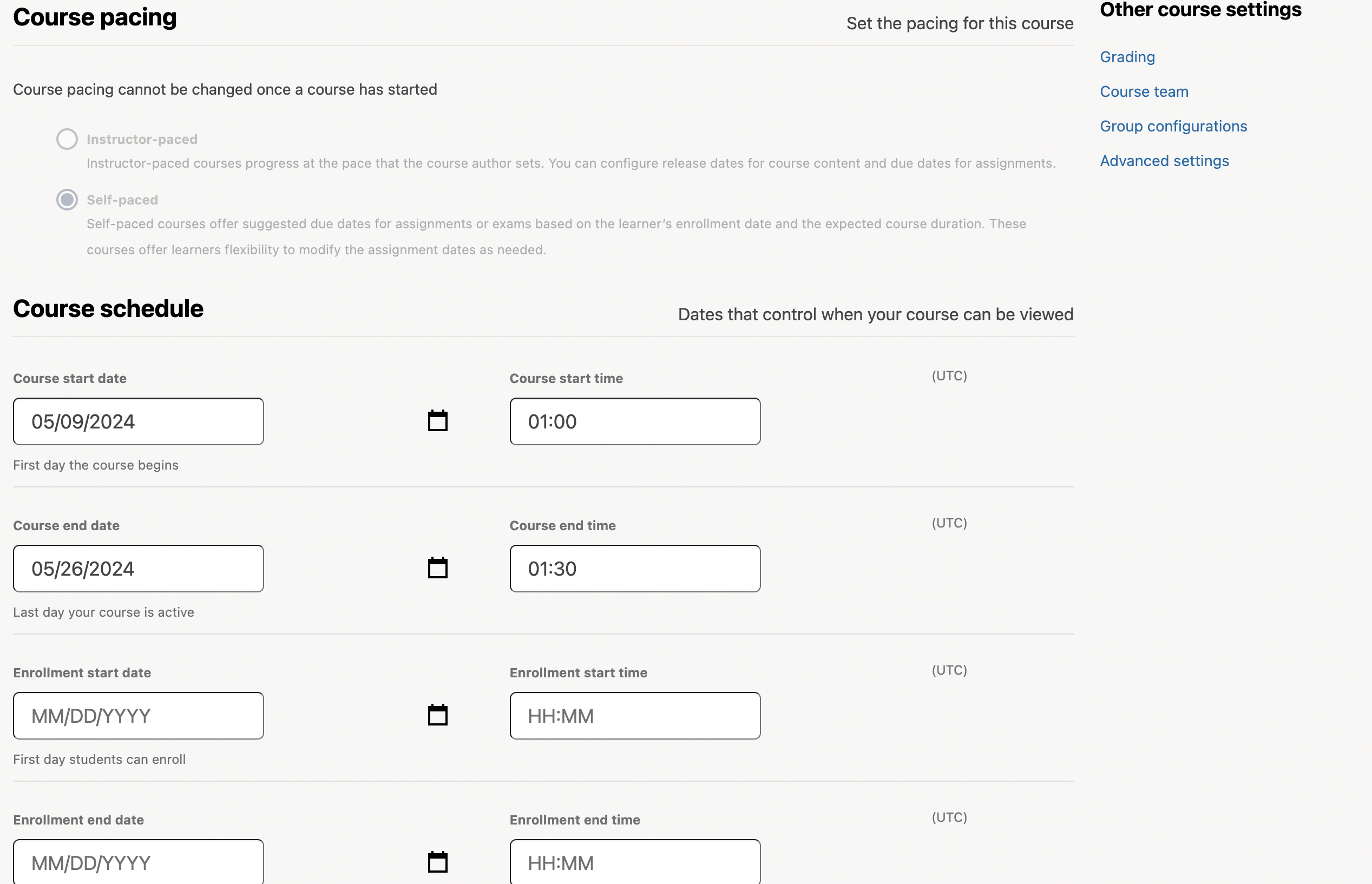Screen dimensions: 1372x884
Task: Click the Instructor-paced option label
Action: 142,140
